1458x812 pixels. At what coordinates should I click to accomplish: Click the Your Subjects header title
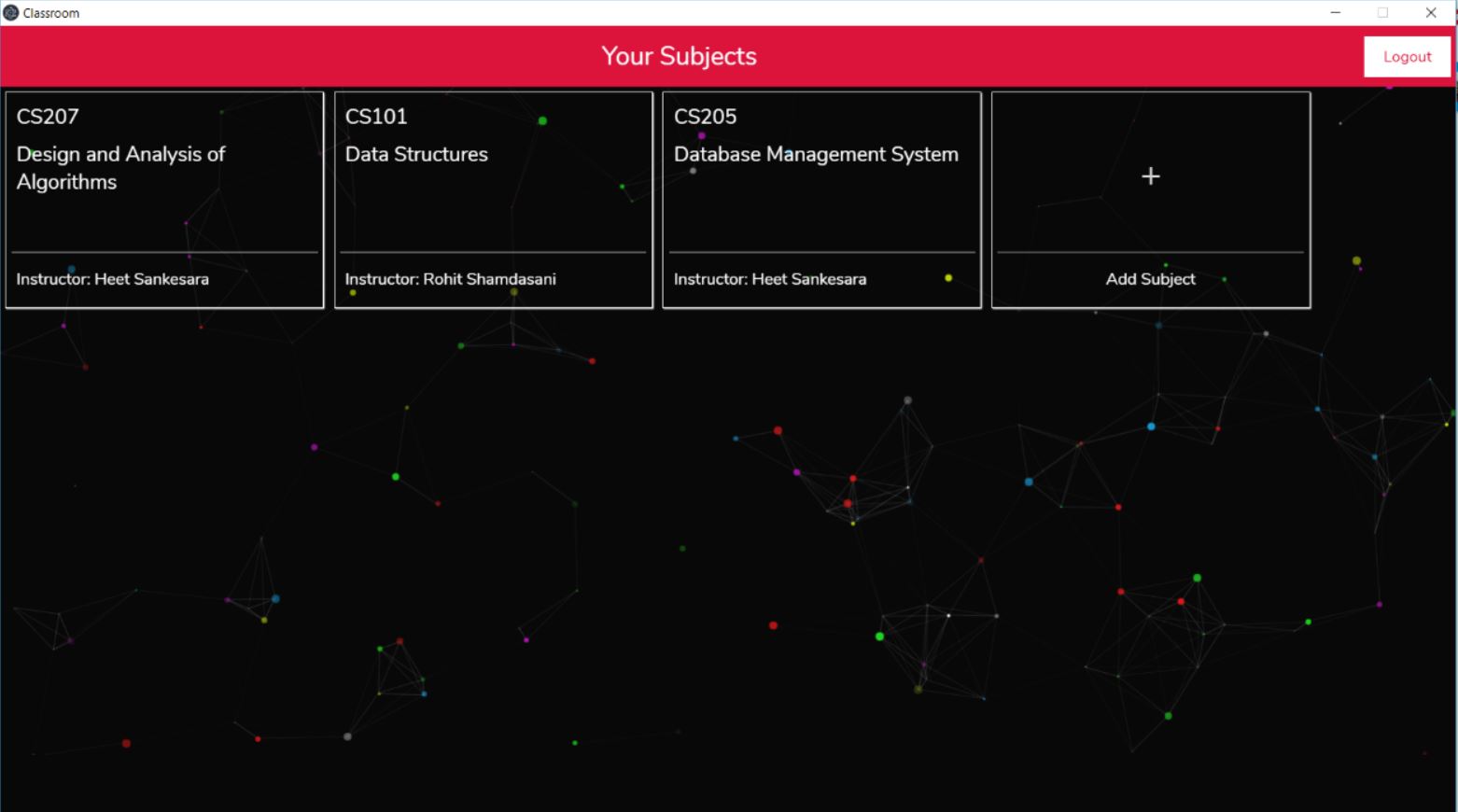click(x=679, y=56)
